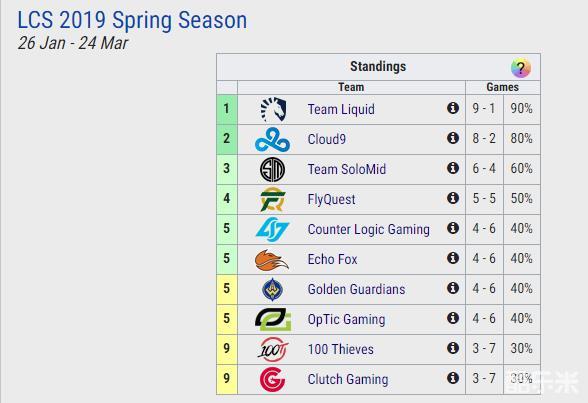Click the 100 Thieves logo
Viewport: 588px width, 403px height.
click(273, 349)
